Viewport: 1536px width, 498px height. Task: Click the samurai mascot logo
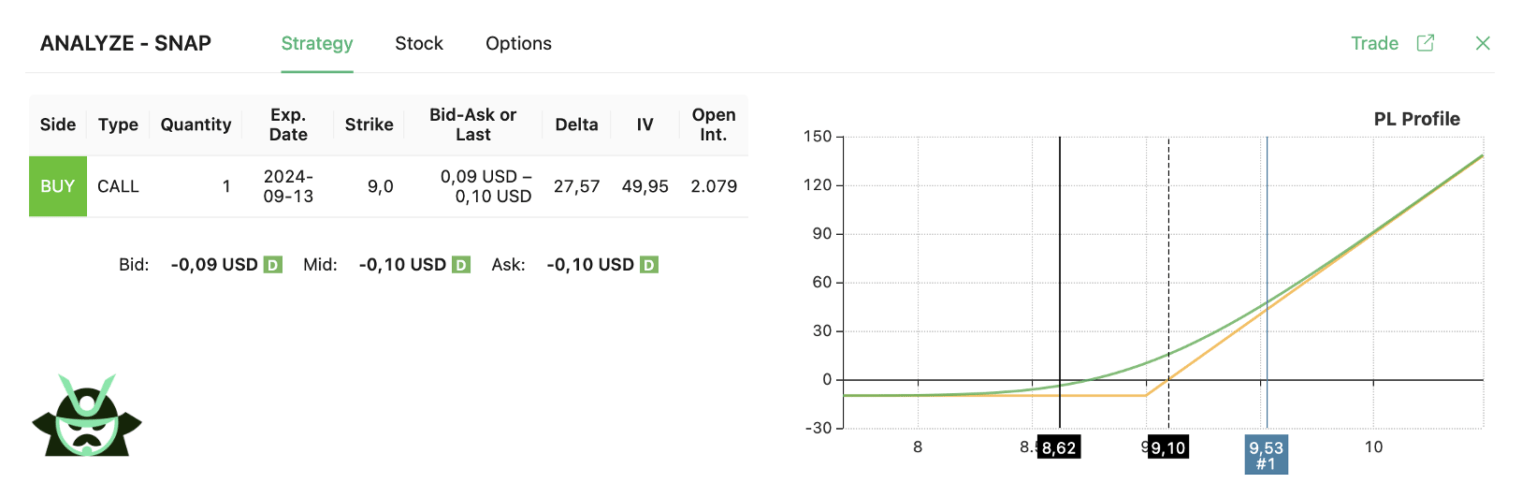86,418
